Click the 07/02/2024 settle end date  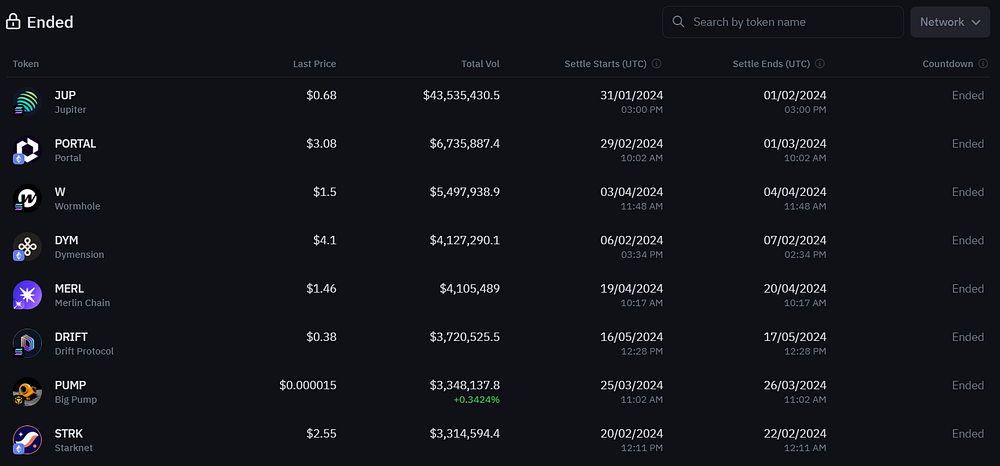coord(795,241)
